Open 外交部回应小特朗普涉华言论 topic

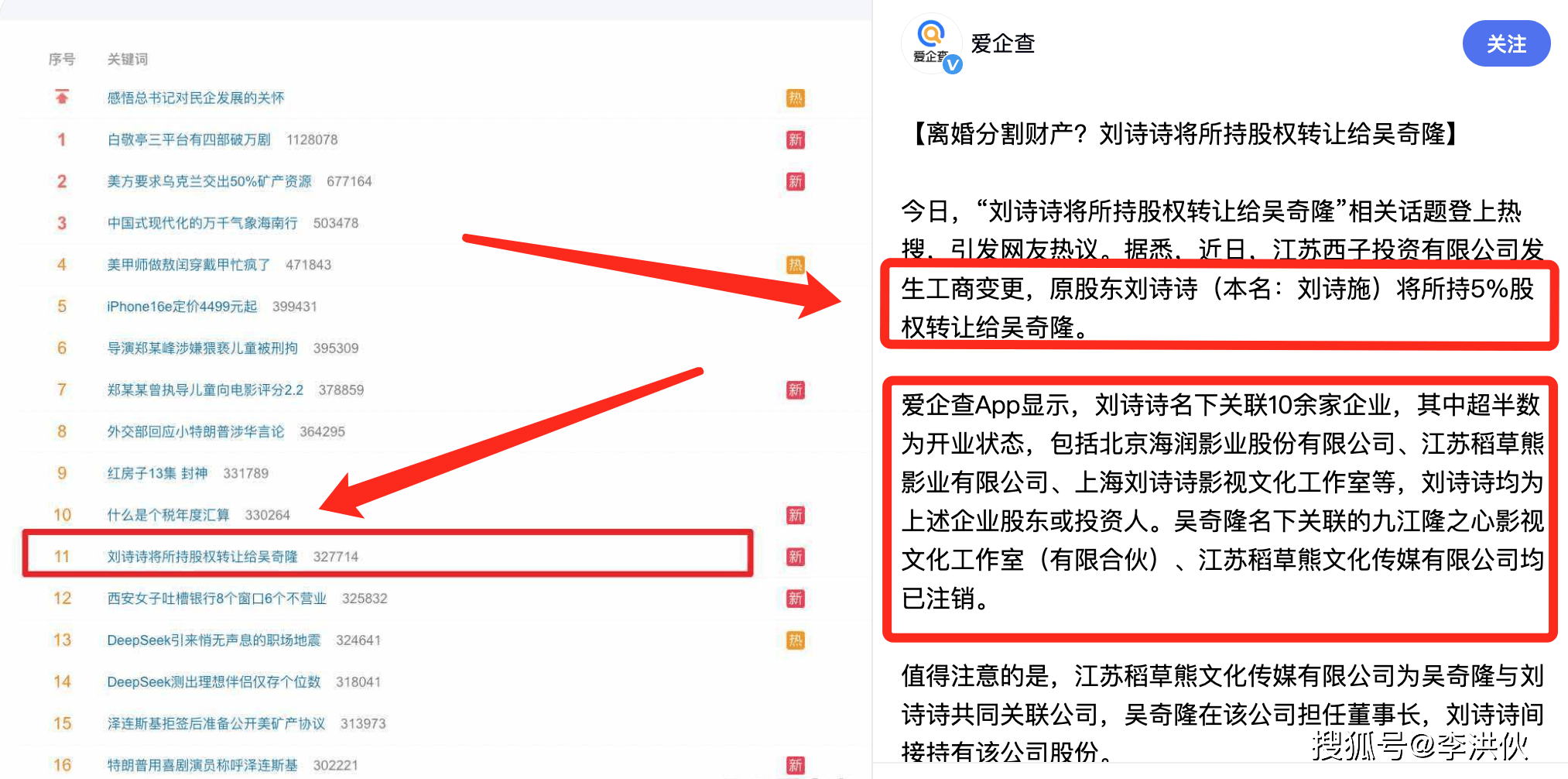point(196,431)
